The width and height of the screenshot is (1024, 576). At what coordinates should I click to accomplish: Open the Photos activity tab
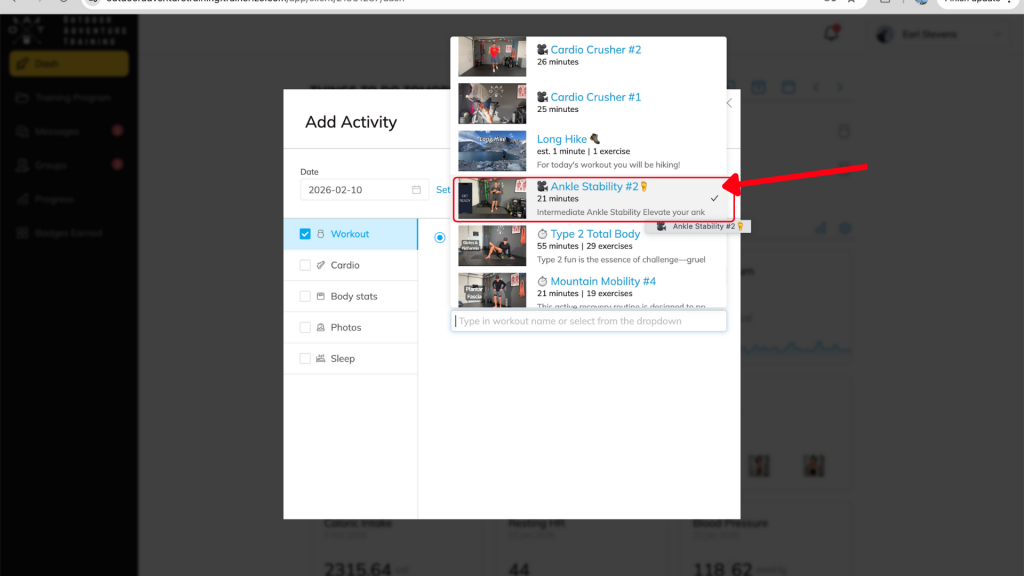tap(346, 328)
